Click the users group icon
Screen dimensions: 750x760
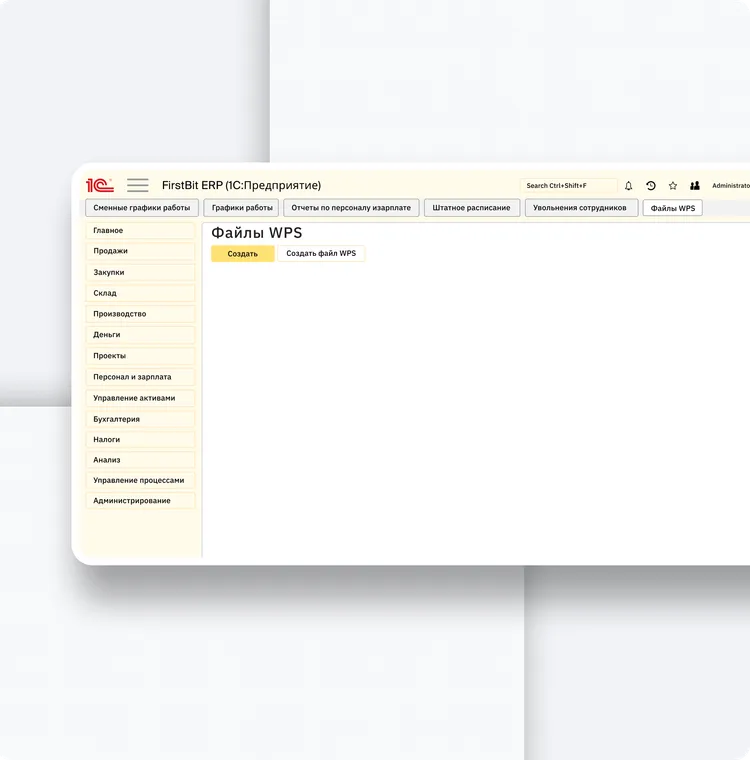(x=695, y=186)
